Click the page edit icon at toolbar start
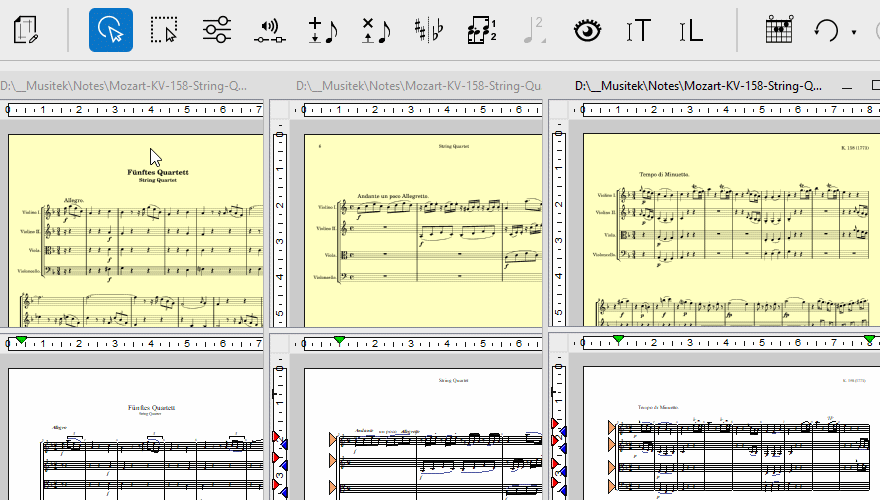The width and height of the screenshot is (880, 500). pyautogui.click(x=26, y=30)
